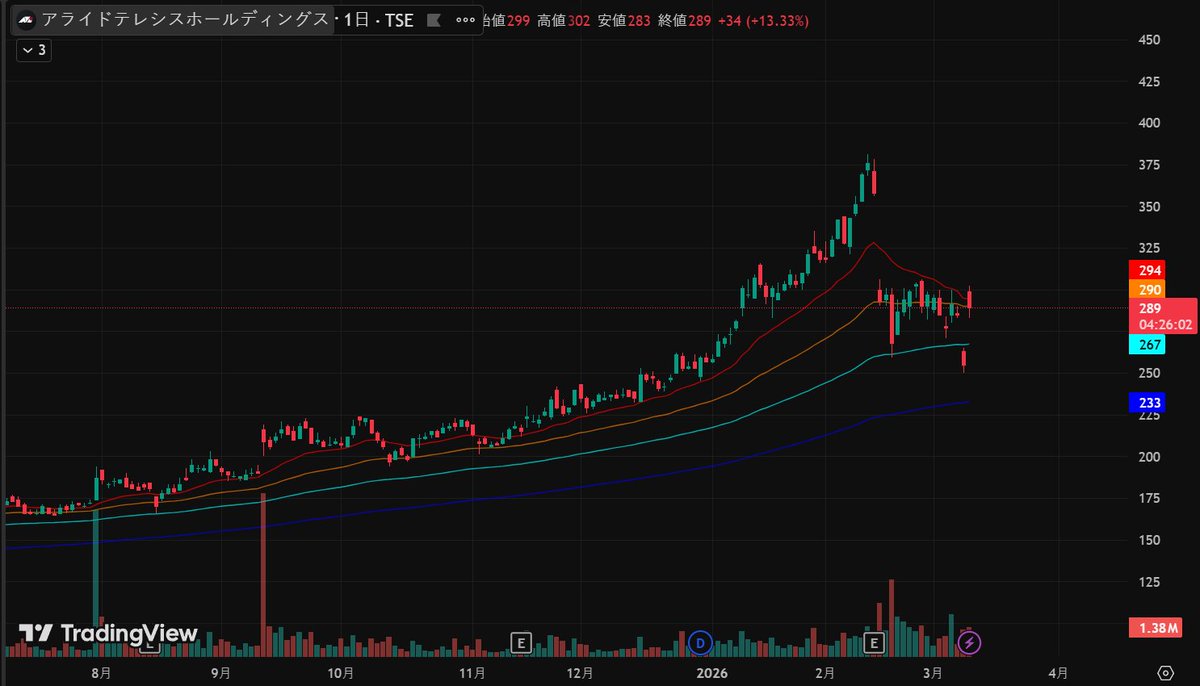Click the blue dividend D marker

point(701,642)
